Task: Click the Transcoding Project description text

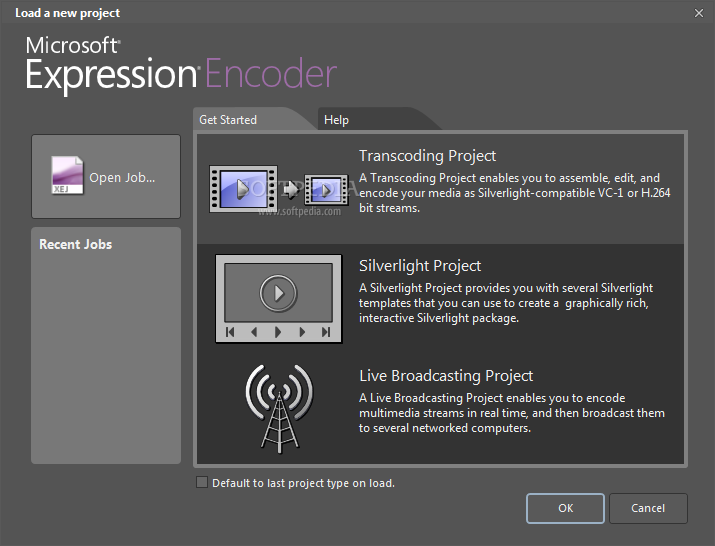Action: 514,193
